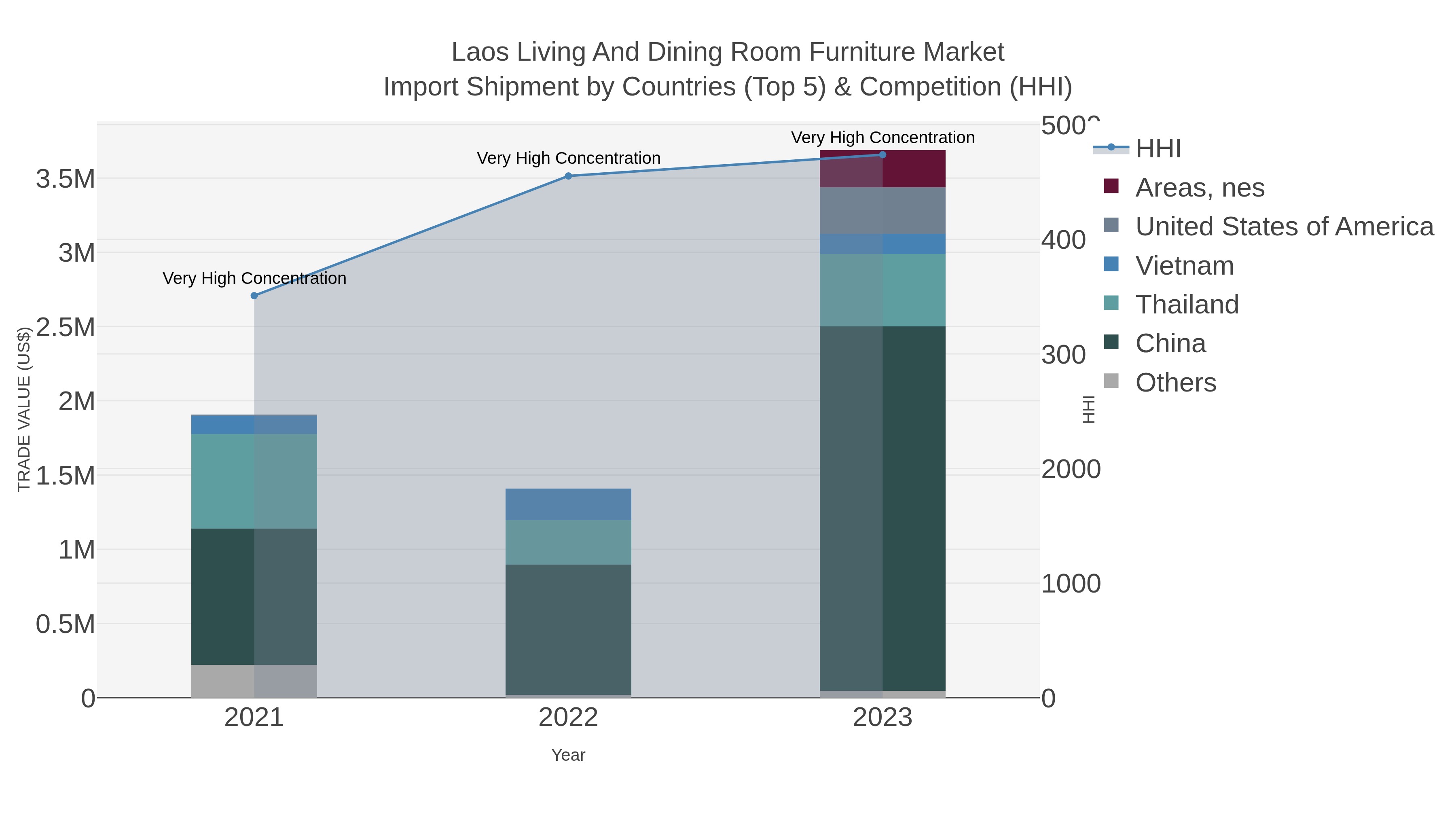This screenshot has height=819, width=1456.
Task: Click the 2000 HHI axis tick label
Action: [1071, 469]
